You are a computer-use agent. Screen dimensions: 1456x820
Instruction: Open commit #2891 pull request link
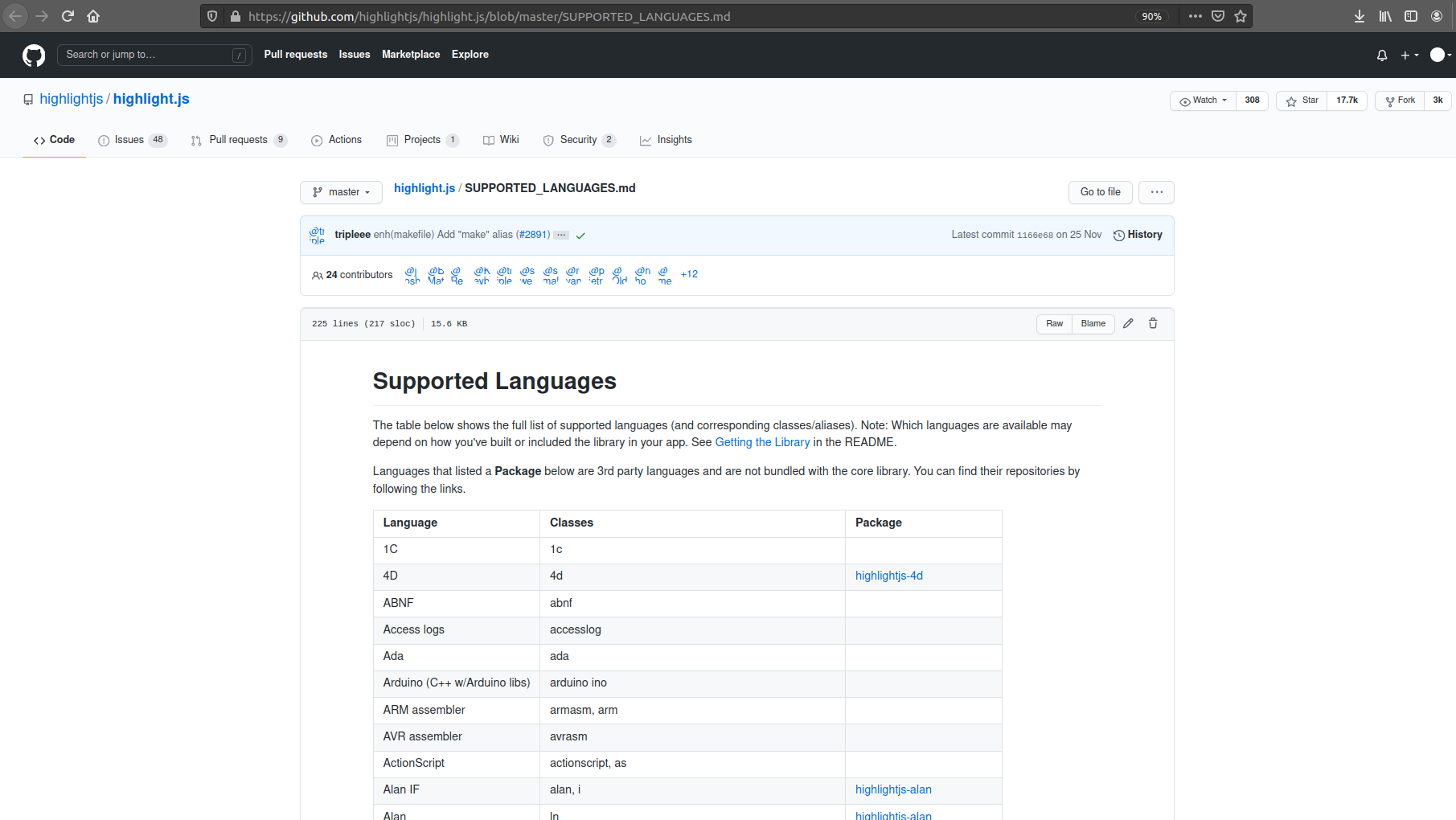click(x=533, y=235)
